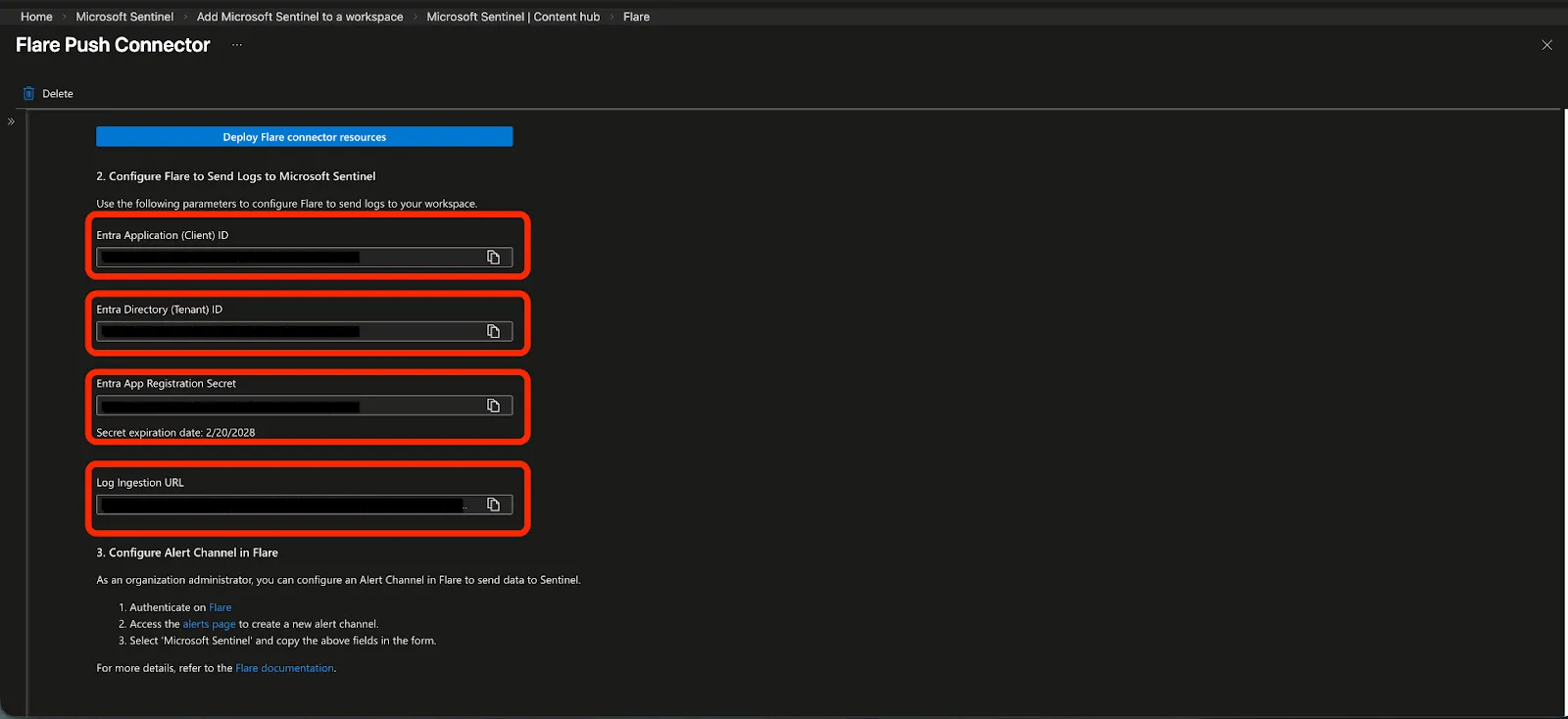Screen dimensions: 1568x719
Task: Open Add Microsoft Sentinel to a workspace breadcrumb
Action: [x=300, y=17]
